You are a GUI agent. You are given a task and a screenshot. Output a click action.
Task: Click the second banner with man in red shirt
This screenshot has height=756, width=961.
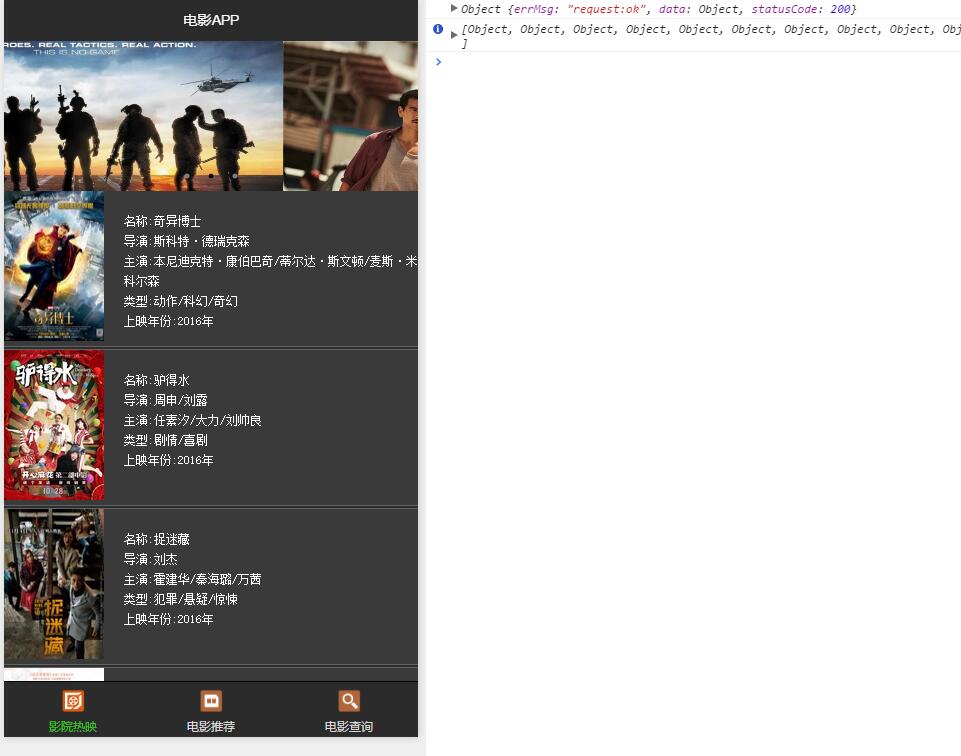point(351,115)
